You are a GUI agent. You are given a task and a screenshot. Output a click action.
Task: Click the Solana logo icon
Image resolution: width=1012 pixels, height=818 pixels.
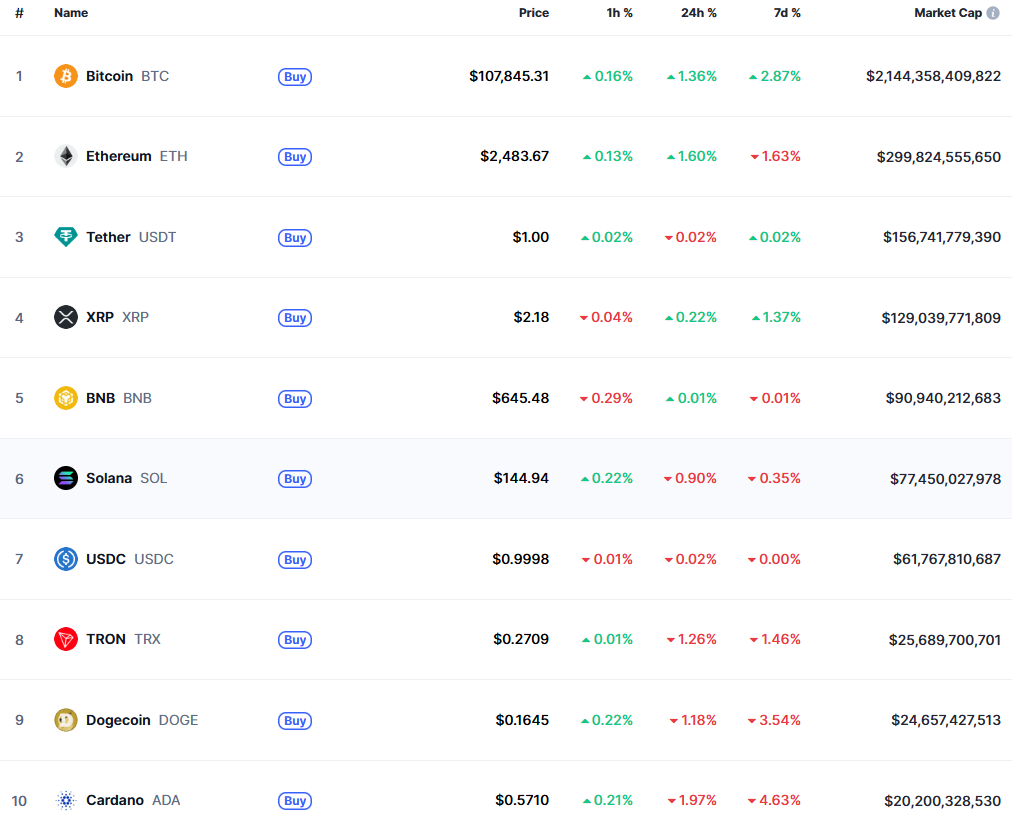(65, 478)
